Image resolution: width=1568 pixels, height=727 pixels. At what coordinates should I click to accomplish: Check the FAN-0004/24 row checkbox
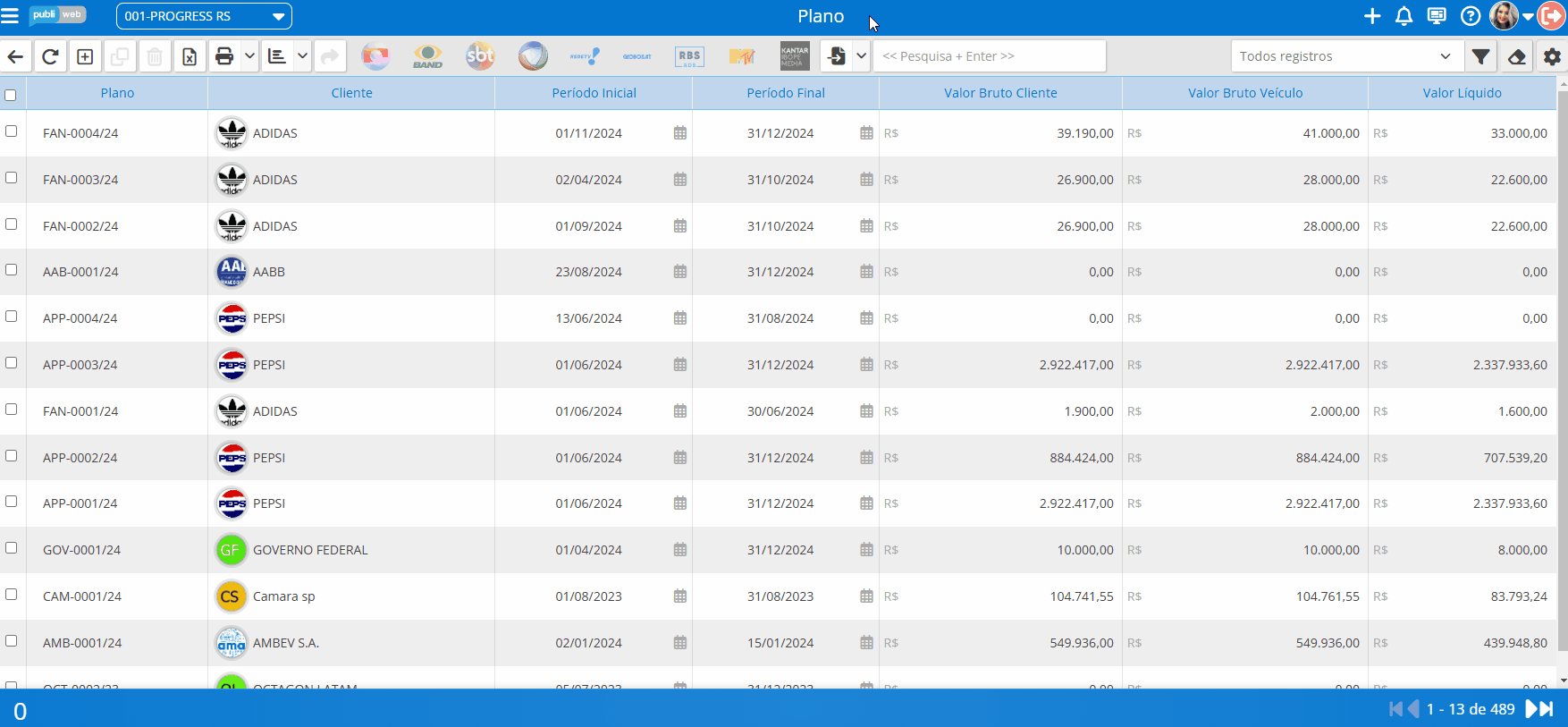tap(11, 131)
